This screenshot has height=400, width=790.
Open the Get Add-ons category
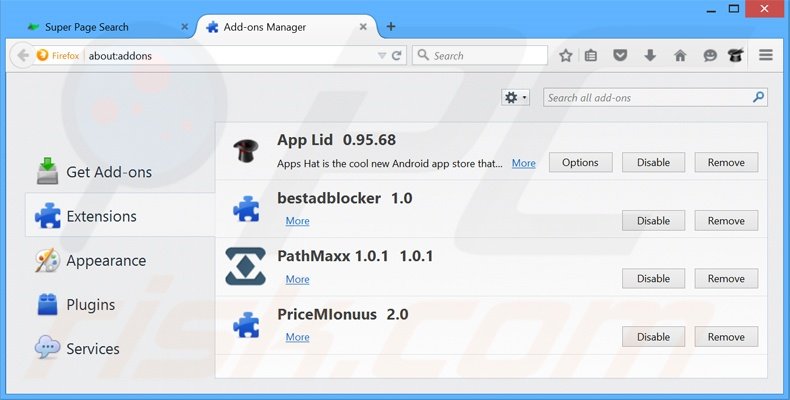coord(120,172)
